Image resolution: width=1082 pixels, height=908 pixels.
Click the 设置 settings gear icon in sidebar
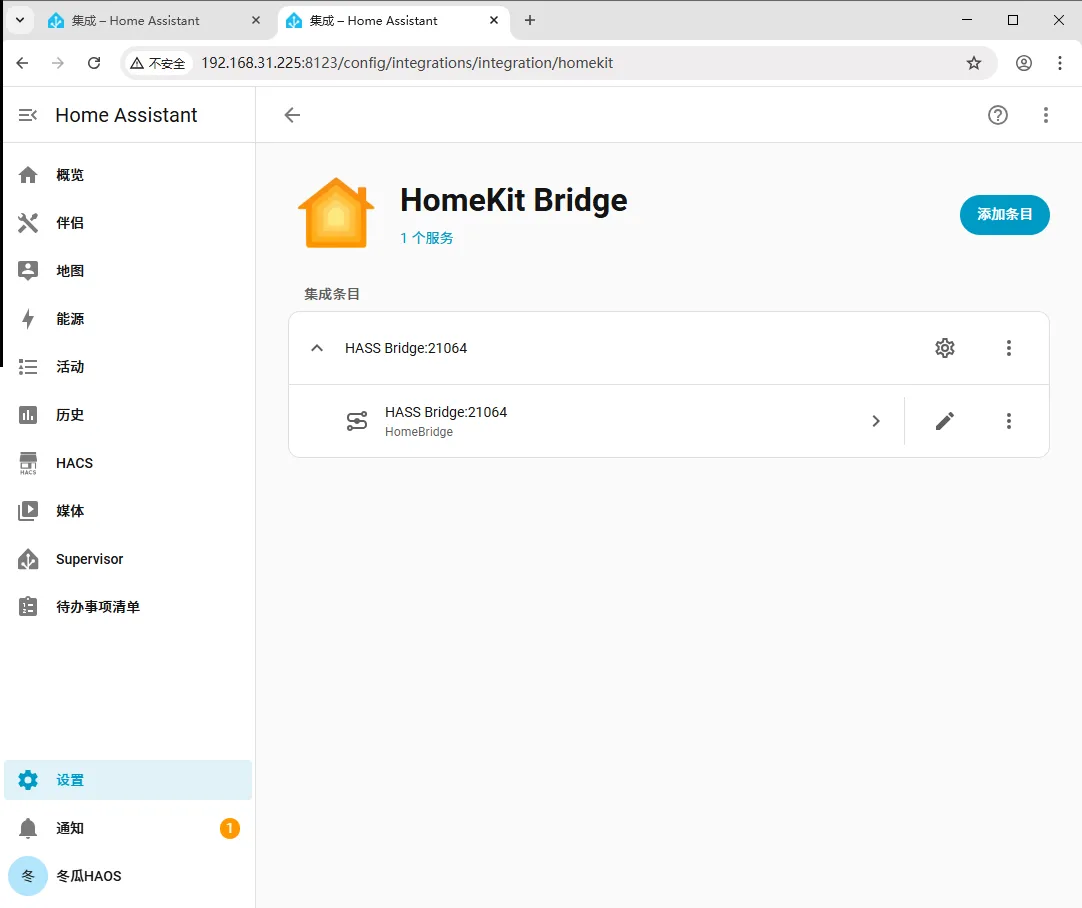pyautogui.click(x=28, y=780)
